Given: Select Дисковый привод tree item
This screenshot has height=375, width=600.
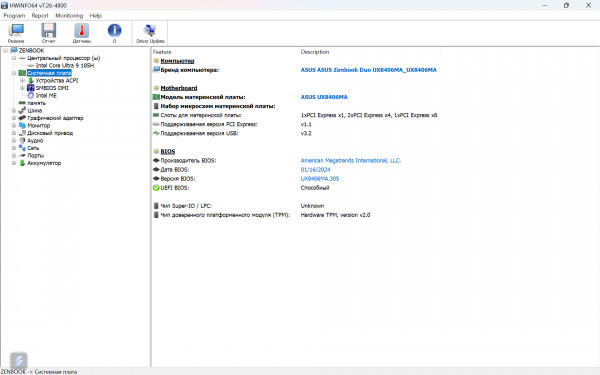Looking at the screenshot, I should click(50, 133).
